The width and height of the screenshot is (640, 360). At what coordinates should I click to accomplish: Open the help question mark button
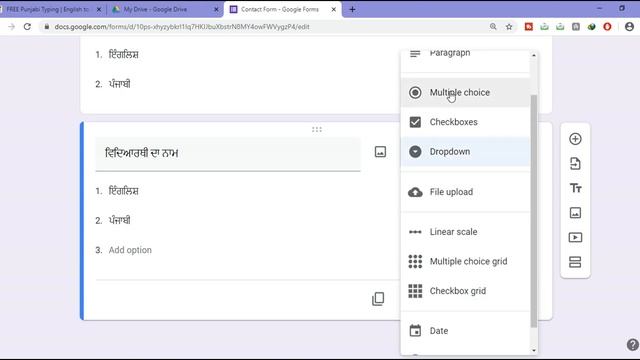(x=632, y=345)
